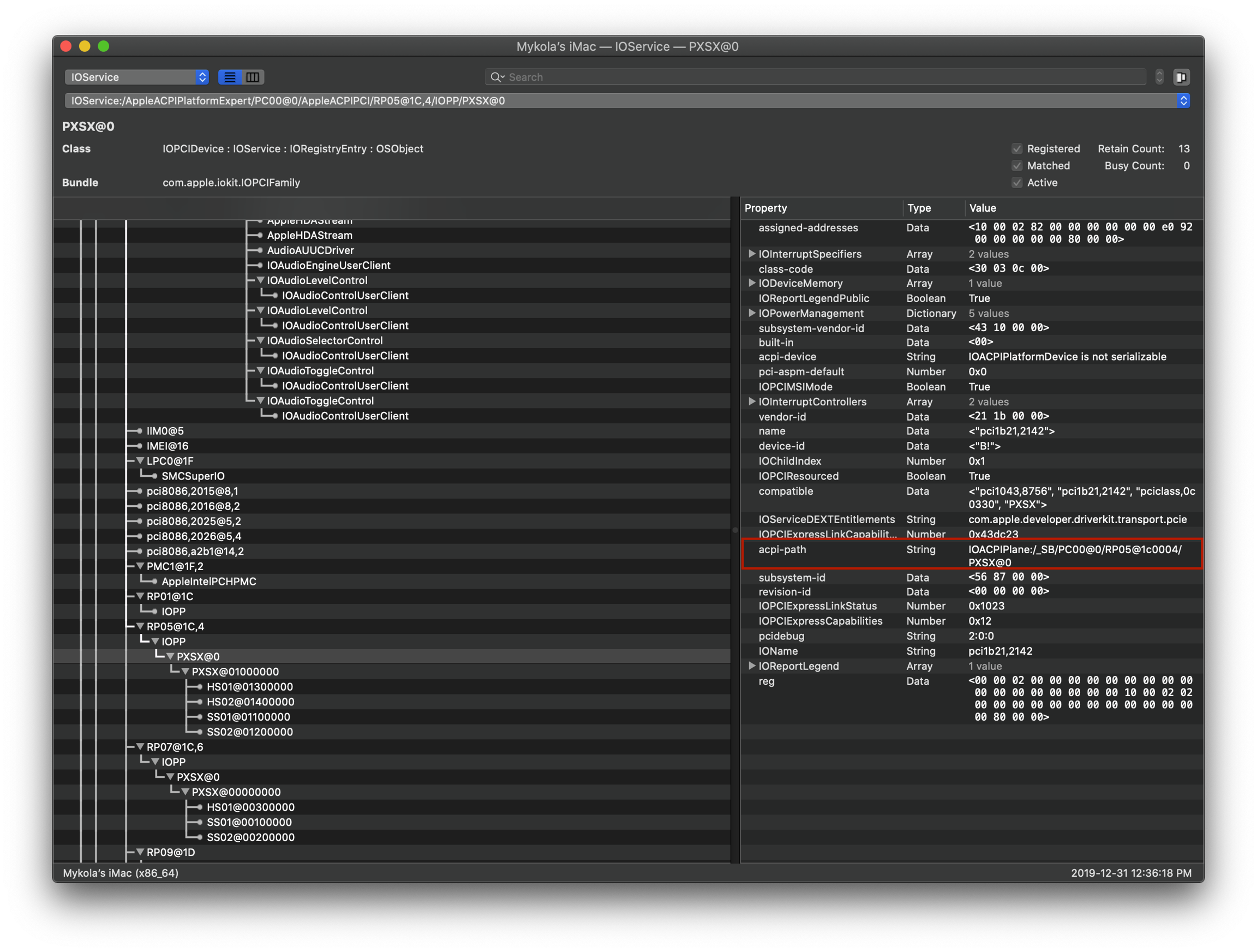Click the search results stepper arrows

pos(1159,77)
